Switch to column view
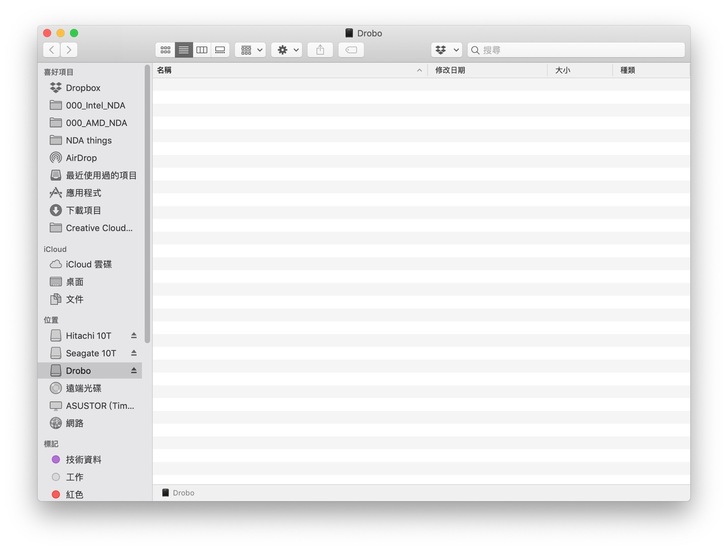Viewport: 728px width, 551px height. 202,50
